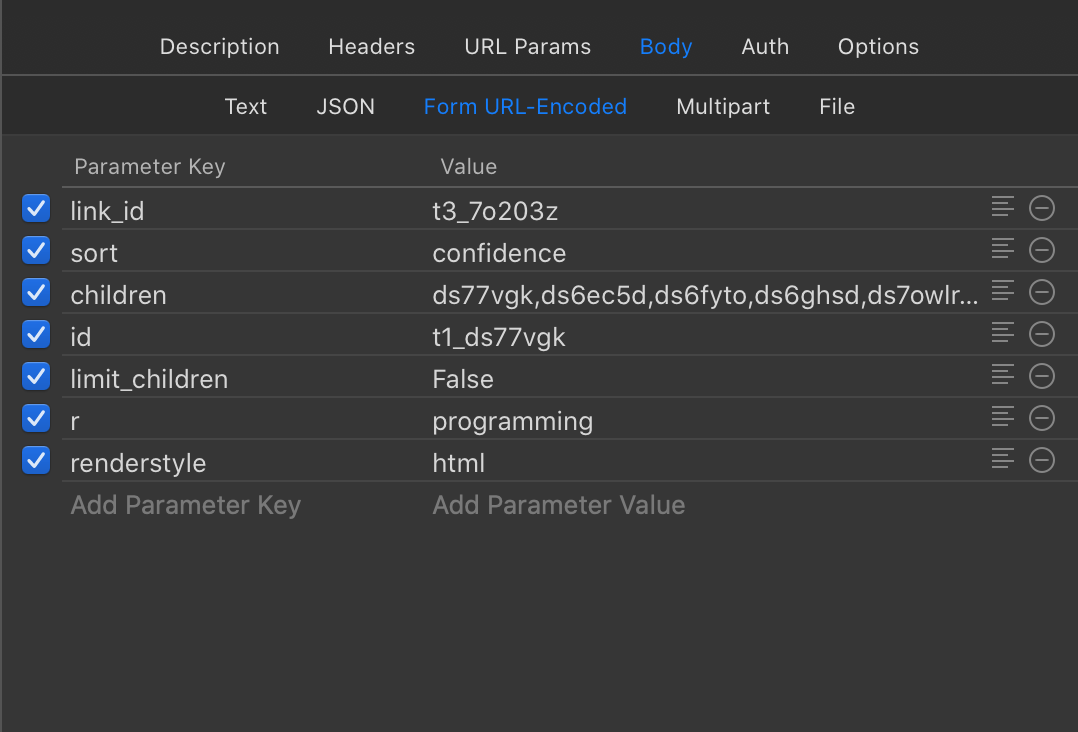Remove the renderstyle parameter row
The width and height of the screenshot is (1078, 732).
coord(1042,460)
